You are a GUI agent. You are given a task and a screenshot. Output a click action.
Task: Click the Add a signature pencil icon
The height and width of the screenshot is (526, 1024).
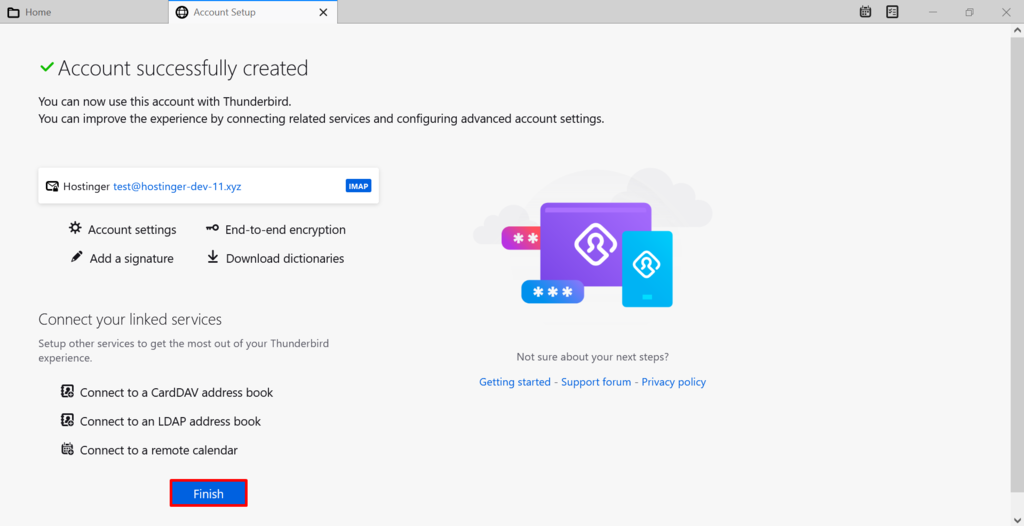pyautogui.click(x=76, y=257)
